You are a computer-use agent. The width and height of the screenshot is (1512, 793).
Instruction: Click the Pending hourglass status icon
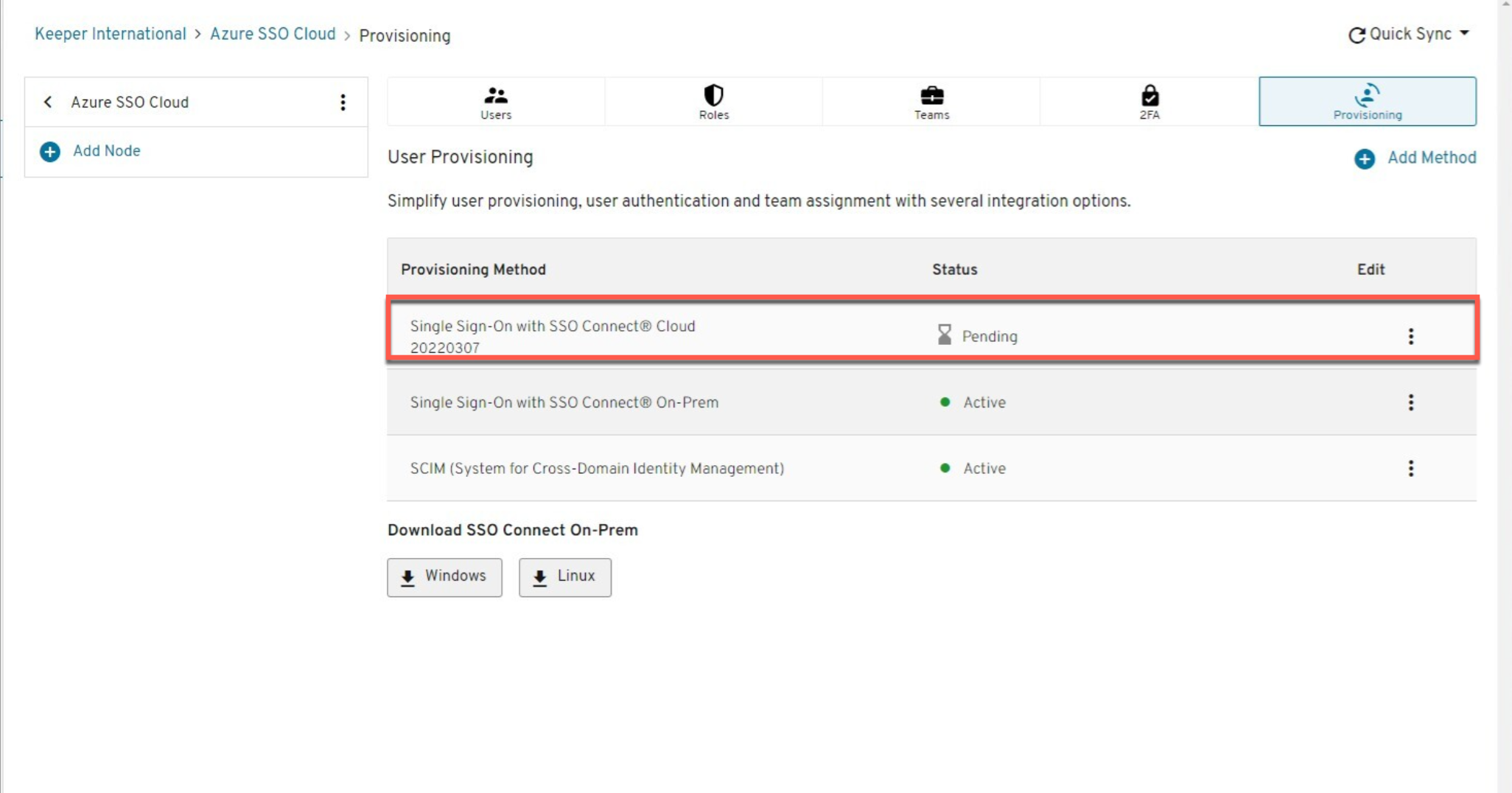click(945, 335)
